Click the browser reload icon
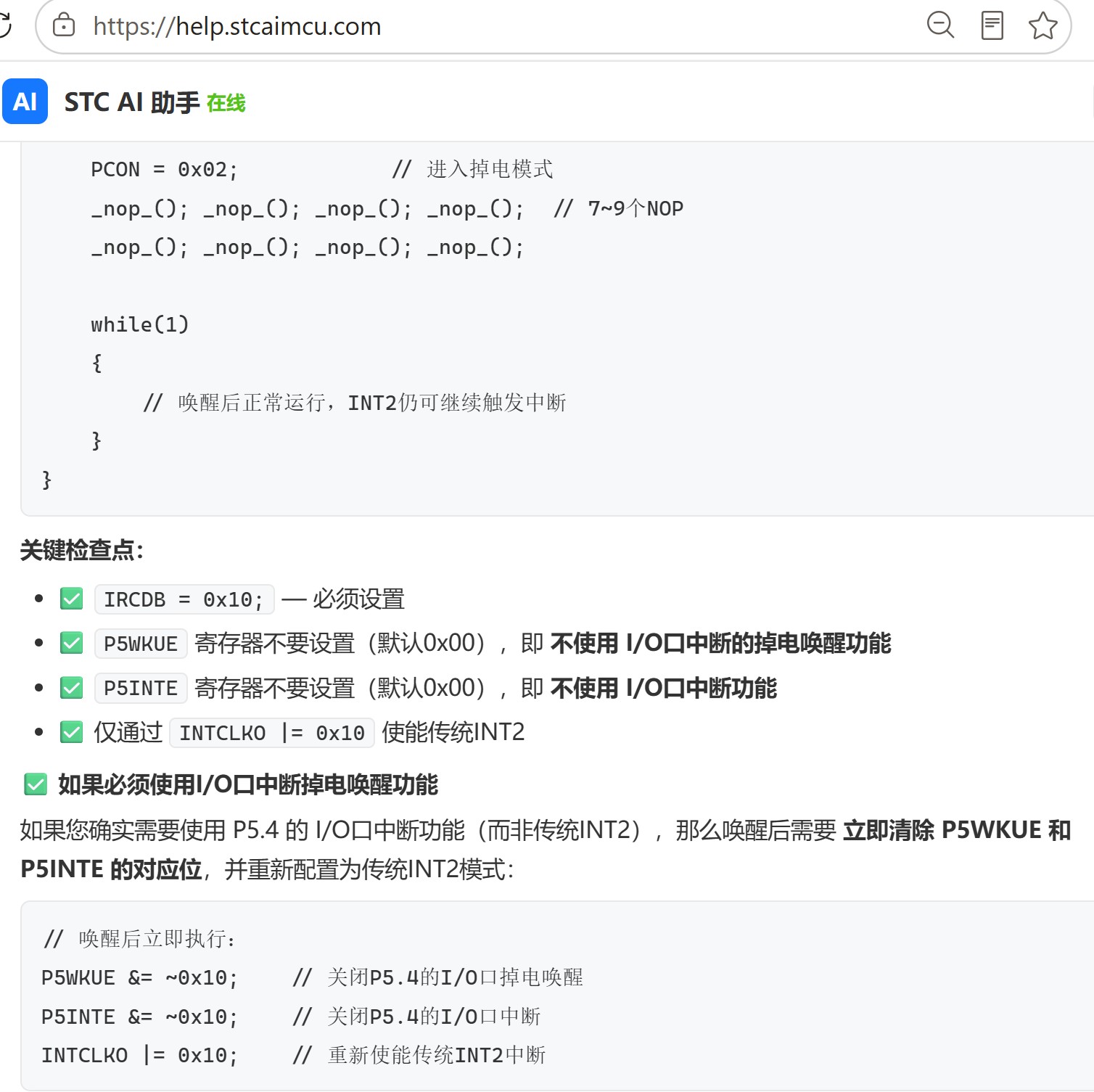This screenshot has height=1092, width=1094. [x=5, y=25]
